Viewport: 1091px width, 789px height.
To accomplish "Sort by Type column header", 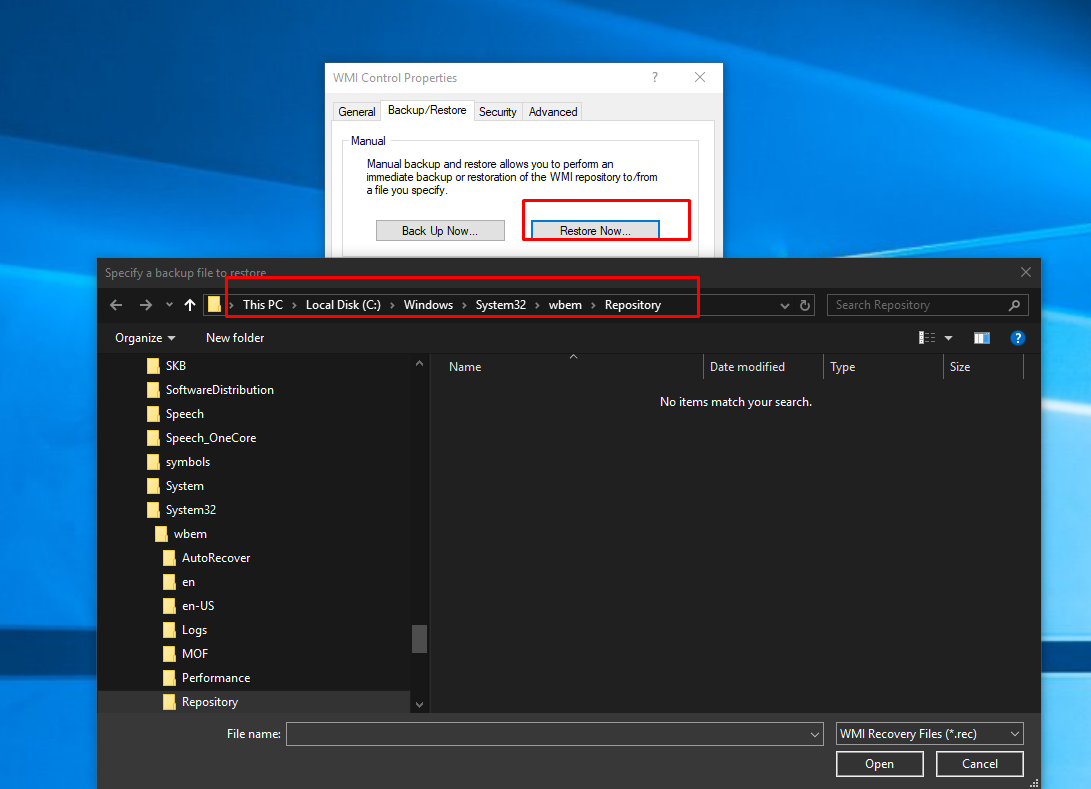I will point(843,367).
